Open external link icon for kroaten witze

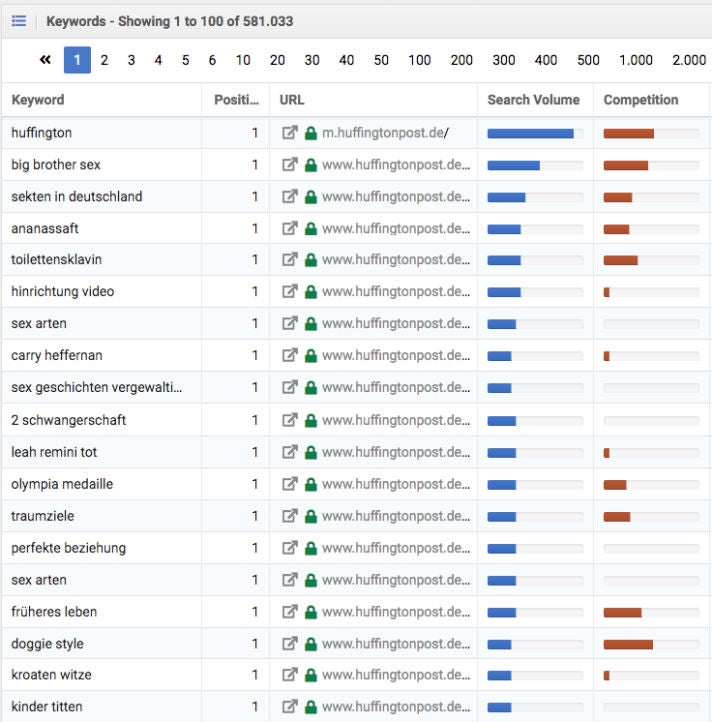pos(290,676)
